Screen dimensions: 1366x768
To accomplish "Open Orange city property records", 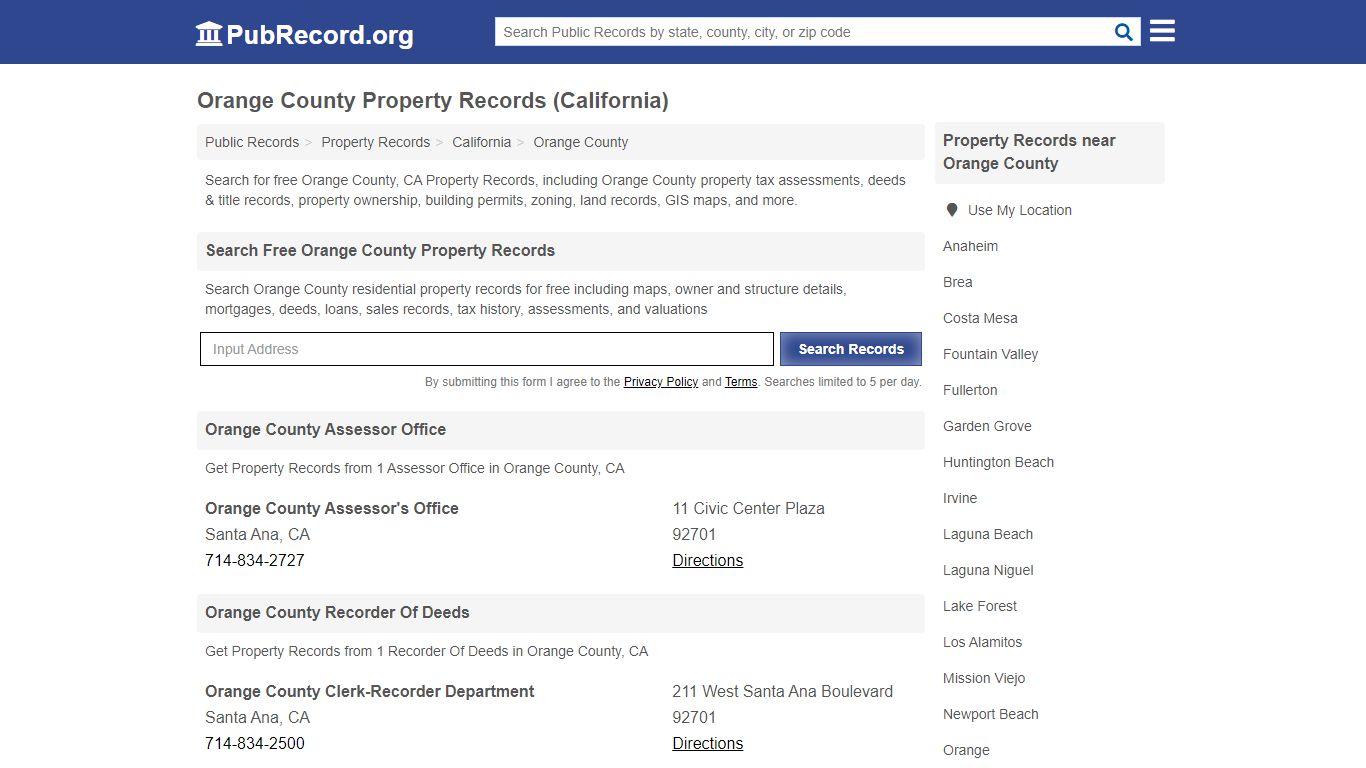I will tap(966, 750).
